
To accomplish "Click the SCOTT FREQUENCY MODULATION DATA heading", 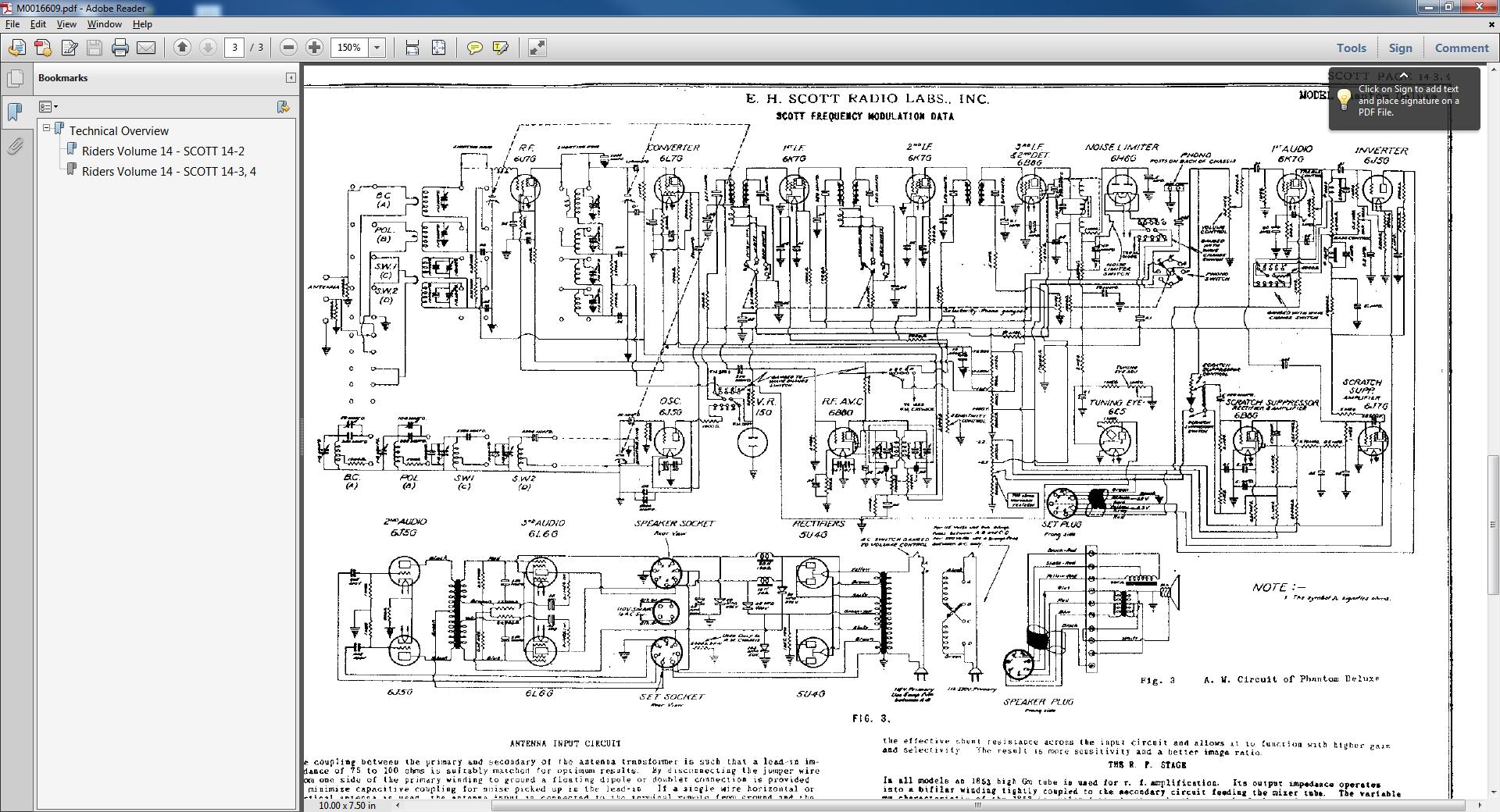I will (865, 116).
